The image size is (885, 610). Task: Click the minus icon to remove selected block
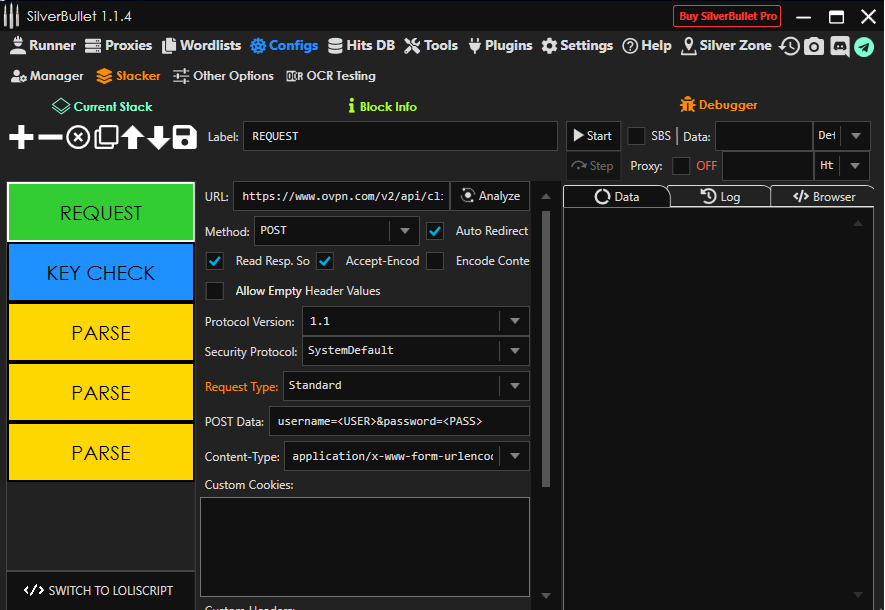coord(49,138)
